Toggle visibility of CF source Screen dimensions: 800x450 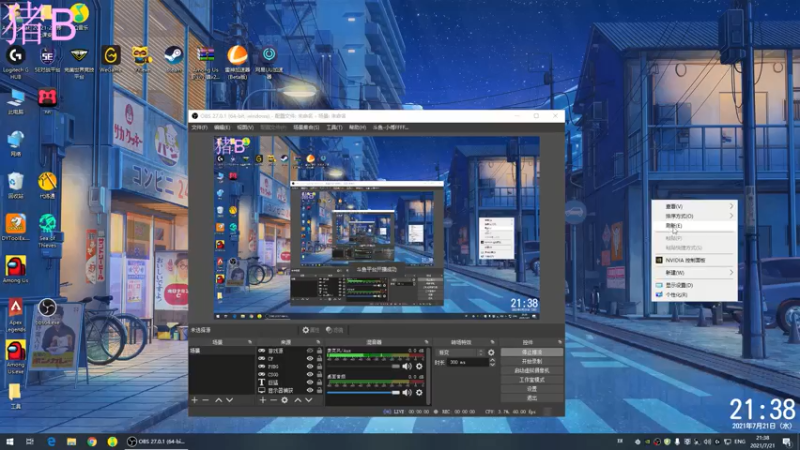tap(310, 359)
